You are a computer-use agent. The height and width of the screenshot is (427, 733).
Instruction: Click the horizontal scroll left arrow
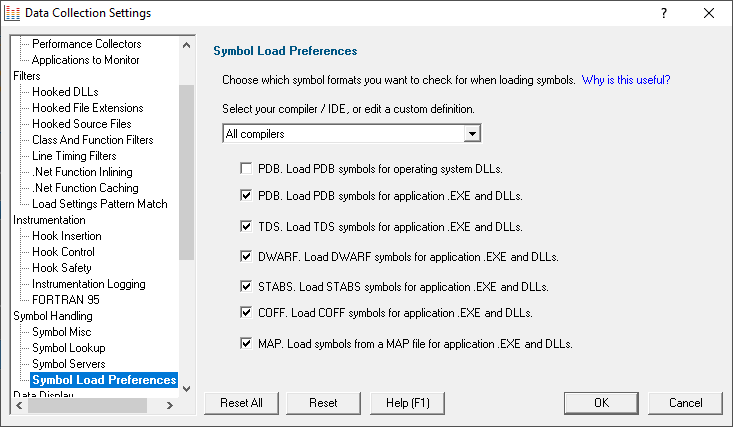tap(19, 405)
